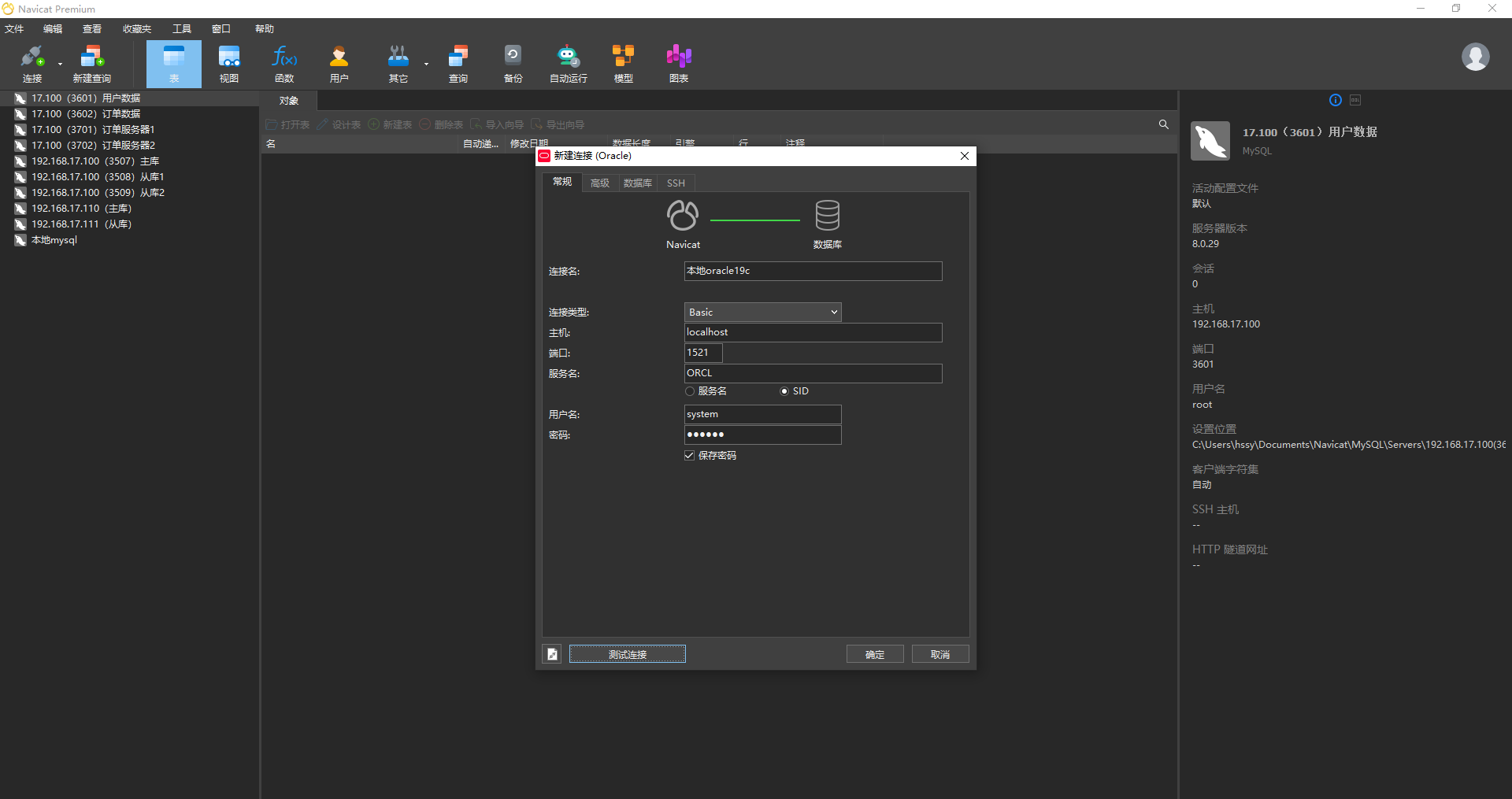Open the 文件 menu
1512x799 pixels.
14,29
